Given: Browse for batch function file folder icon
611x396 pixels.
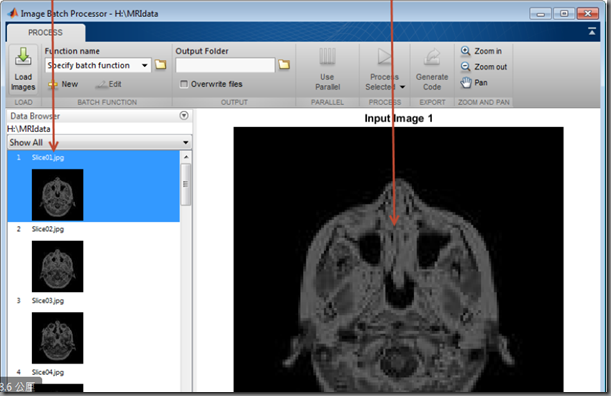Looking at the screenshot, I should 161,65.
